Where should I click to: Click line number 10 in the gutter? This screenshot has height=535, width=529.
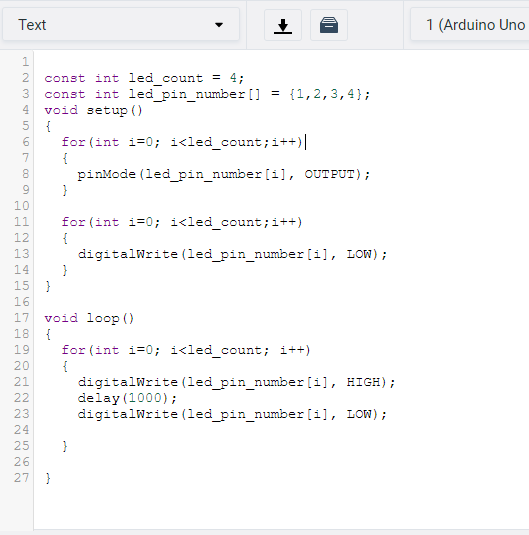pos(22,206)
